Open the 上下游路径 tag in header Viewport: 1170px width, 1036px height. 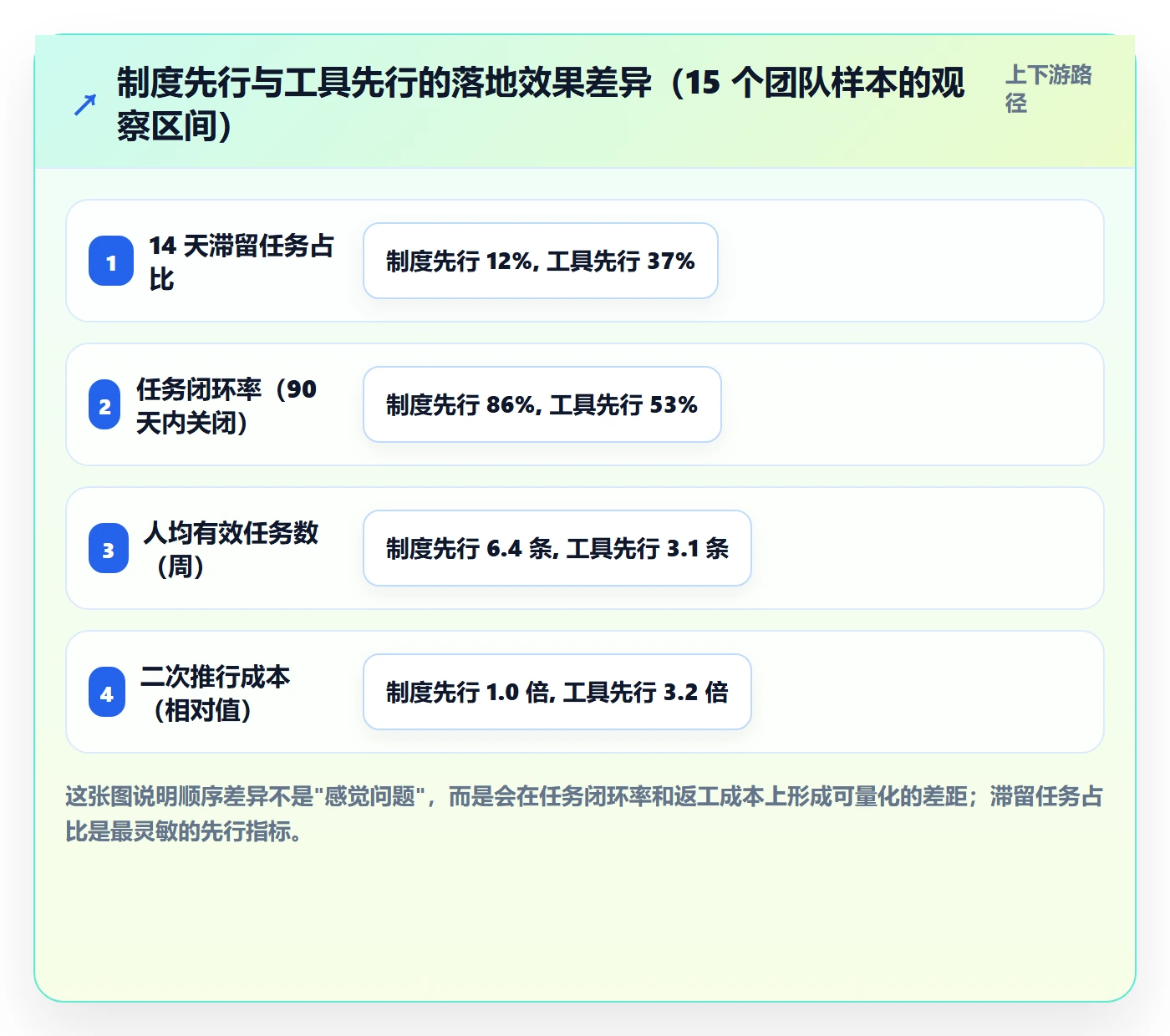pos(1049,89)
